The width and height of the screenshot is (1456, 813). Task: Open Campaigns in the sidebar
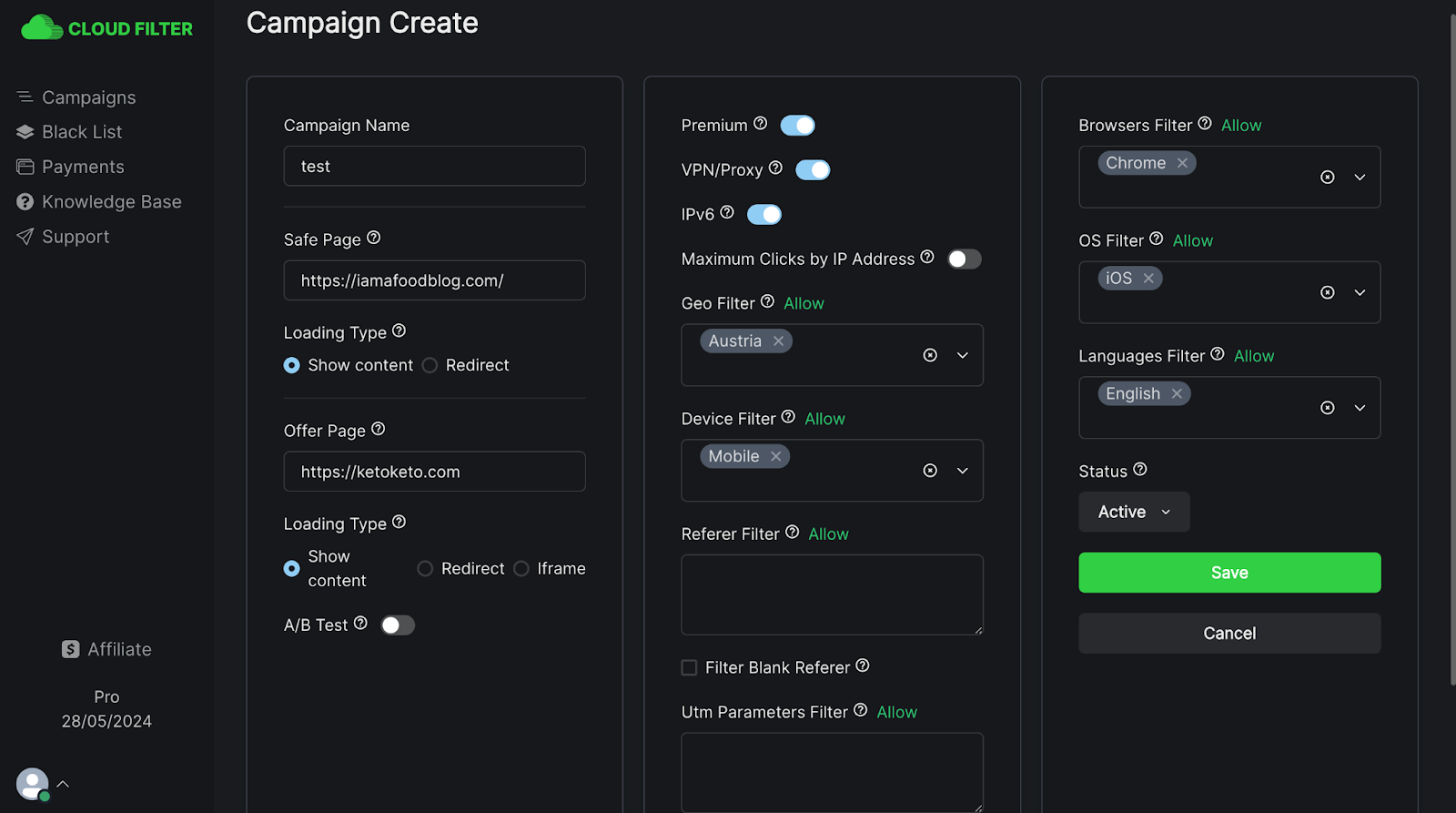[88, 97]
